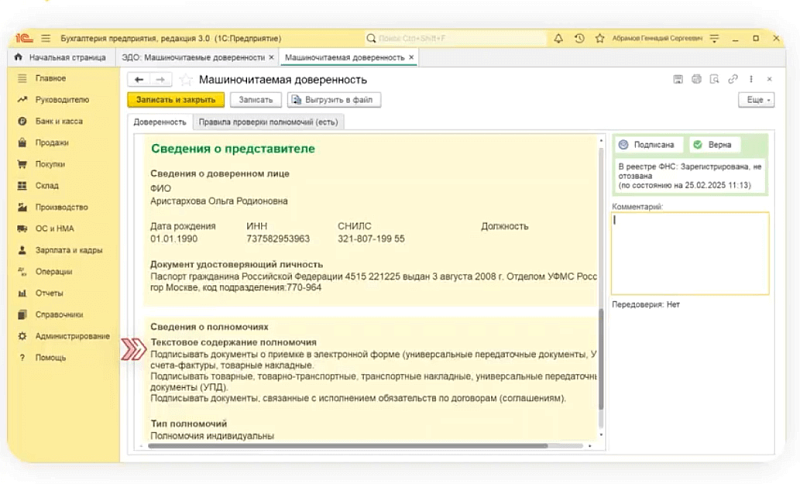Click the ИНН value 737582953963
This screenshot has height=484, width=800.
pyautogui.click(x=278, y=239)
